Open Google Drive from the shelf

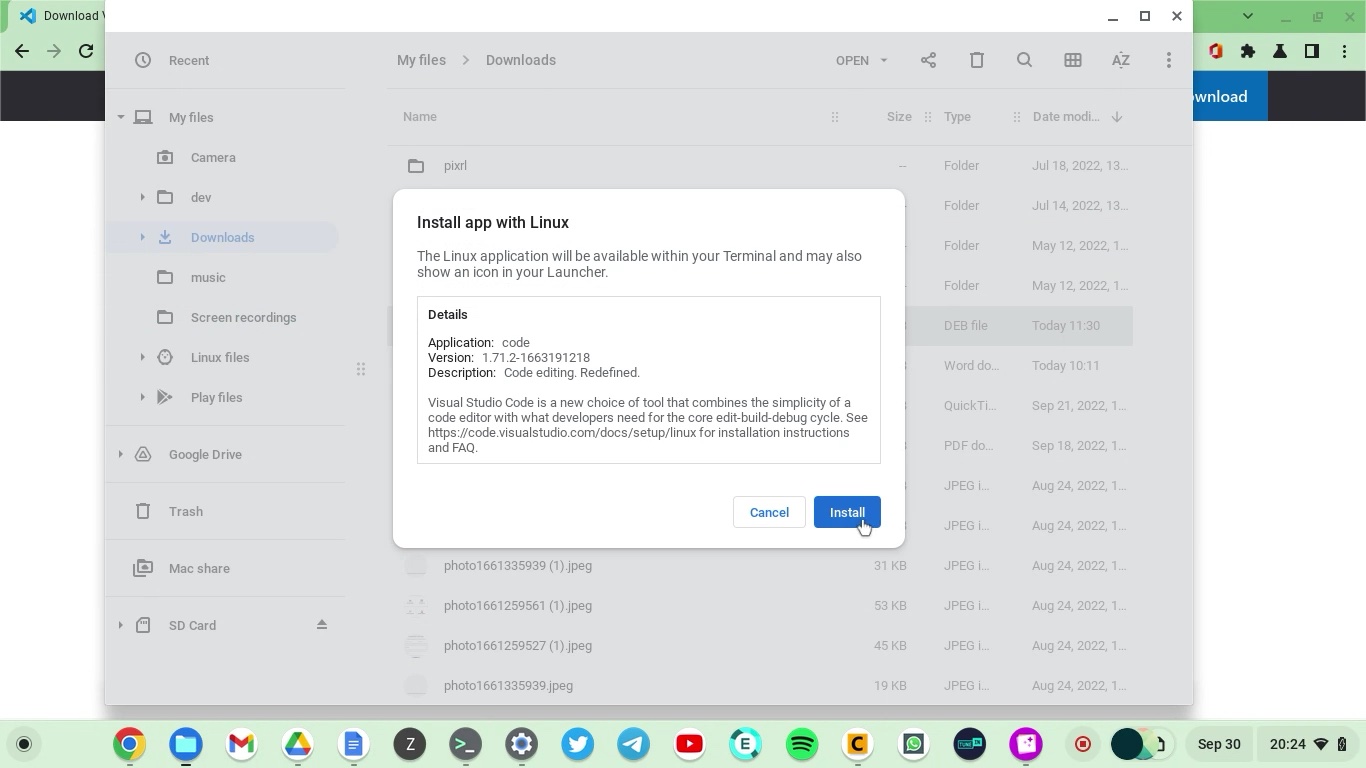point(297,744)
